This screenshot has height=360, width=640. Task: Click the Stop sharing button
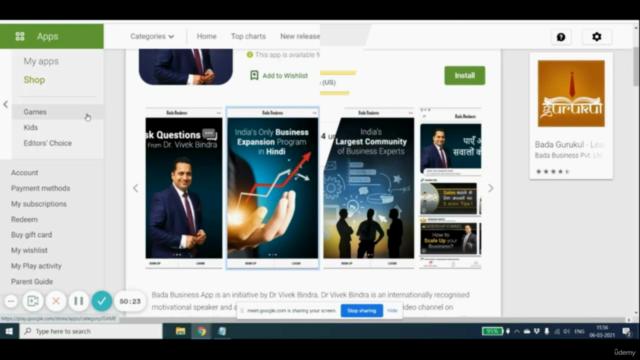point(361,311)
